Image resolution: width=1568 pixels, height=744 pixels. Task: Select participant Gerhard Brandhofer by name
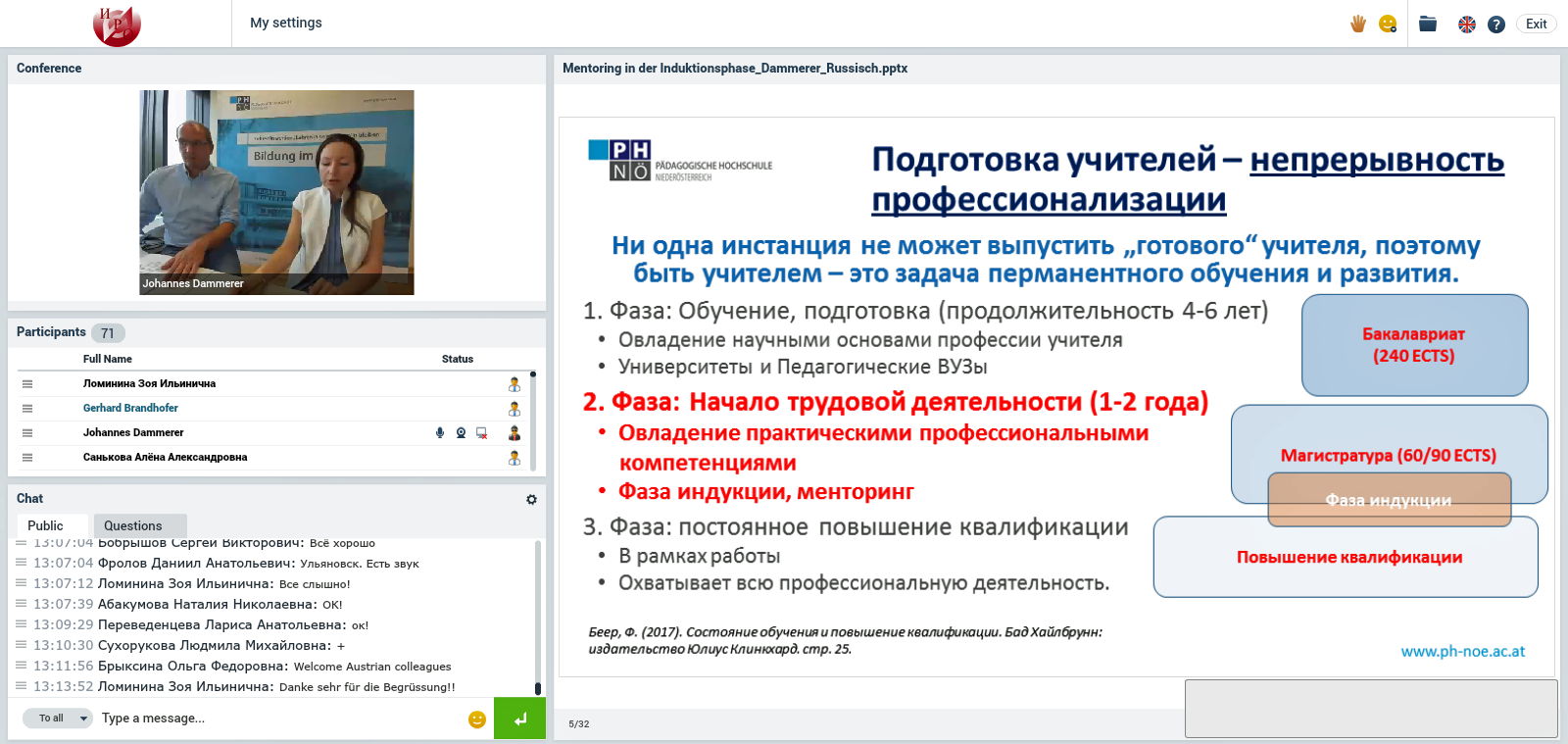coord(130,408)
